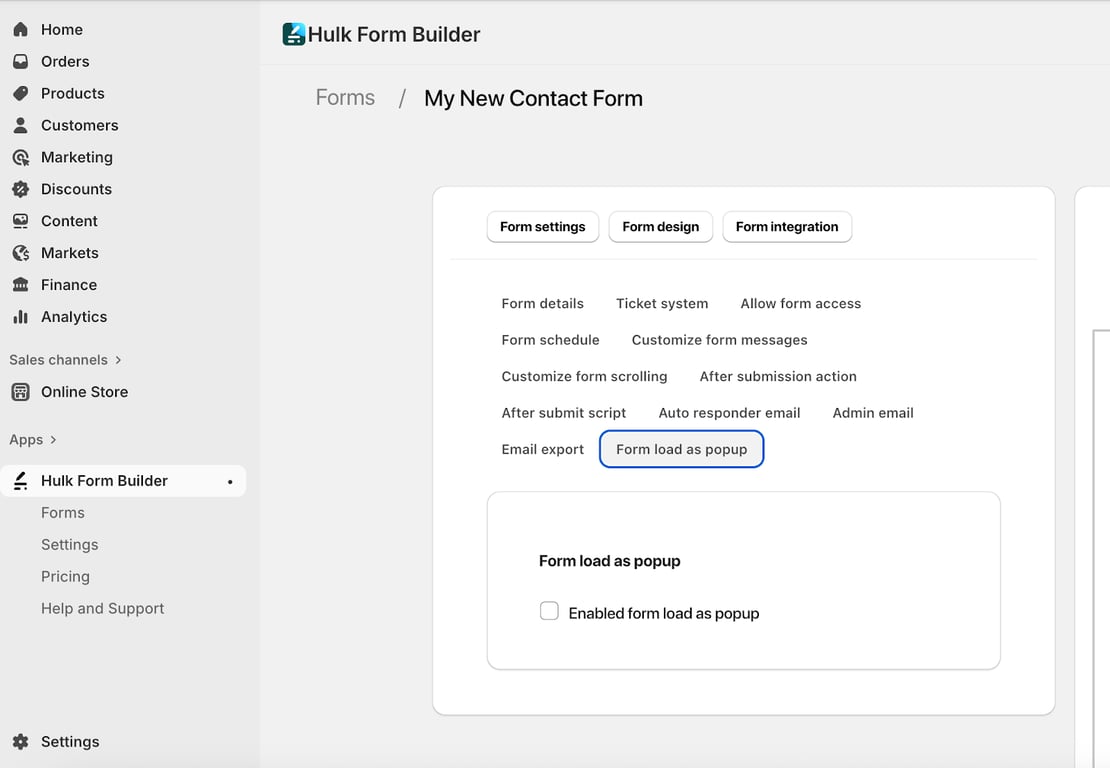Screen dimensions: 1110x768
Task: Open the Ticket system settings
Action: pyautogui.click(x=662, y=304)
